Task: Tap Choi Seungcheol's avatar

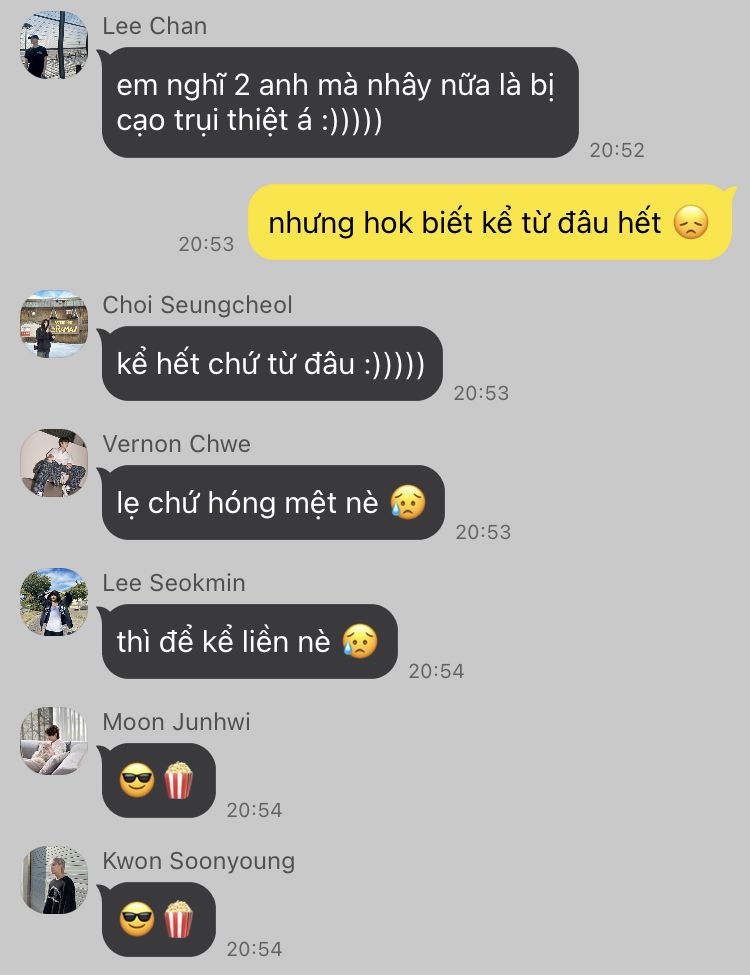Action: pos(54,323)
